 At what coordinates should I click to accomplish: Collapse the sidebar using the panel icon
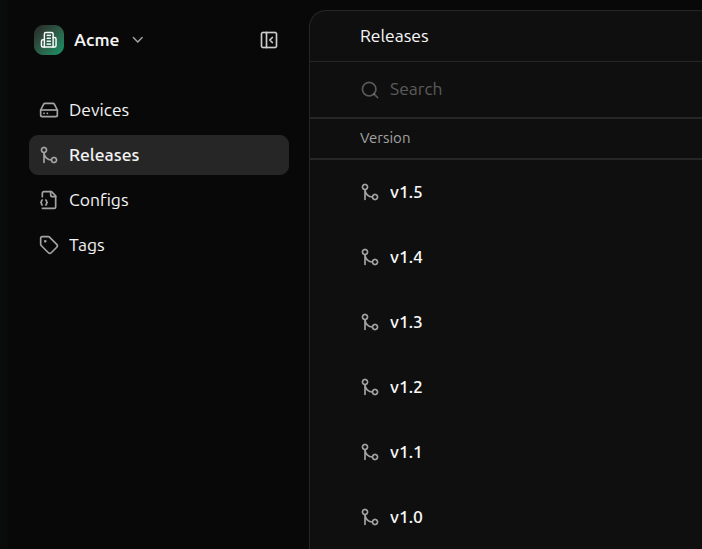[269, 40]
